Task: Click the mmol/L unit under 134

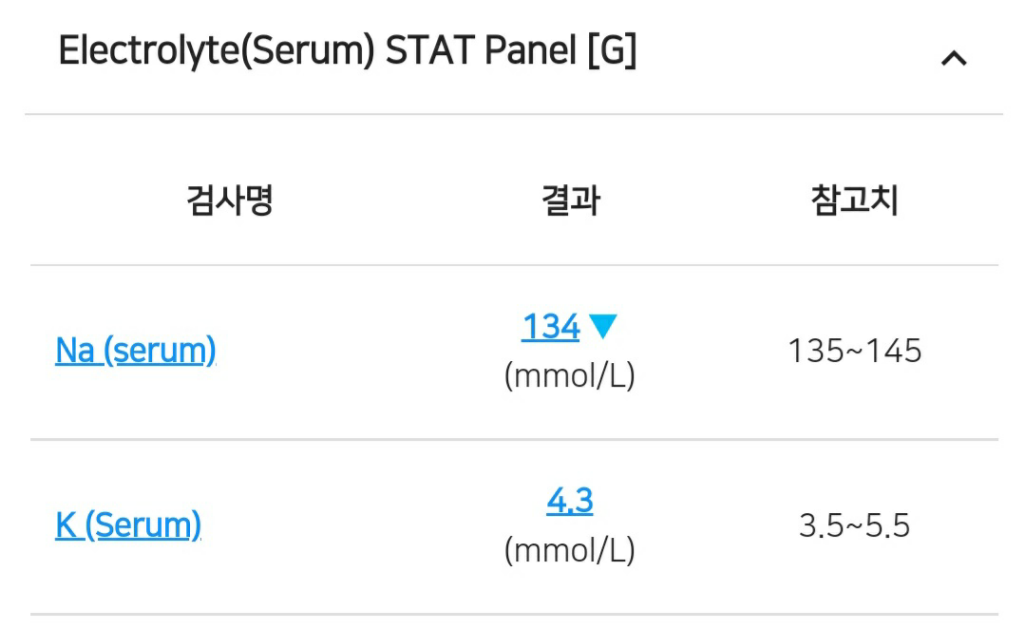Action: click(x=569, y=376)
